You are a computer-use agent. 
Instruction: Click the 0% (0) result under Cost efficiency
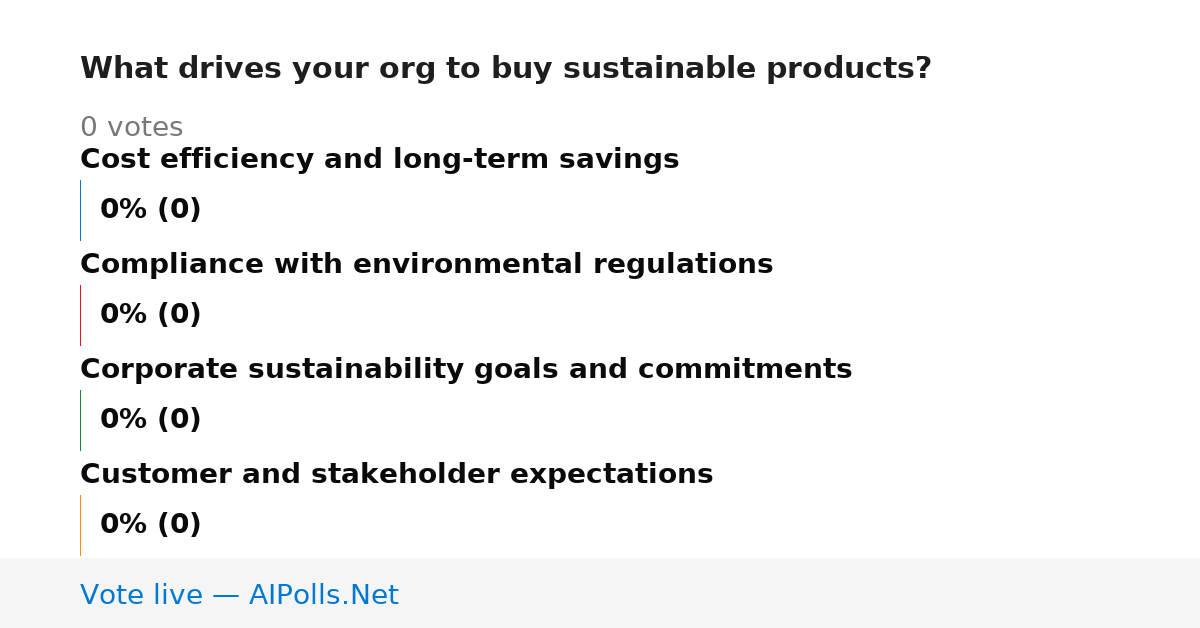click(x=151, y=210)
